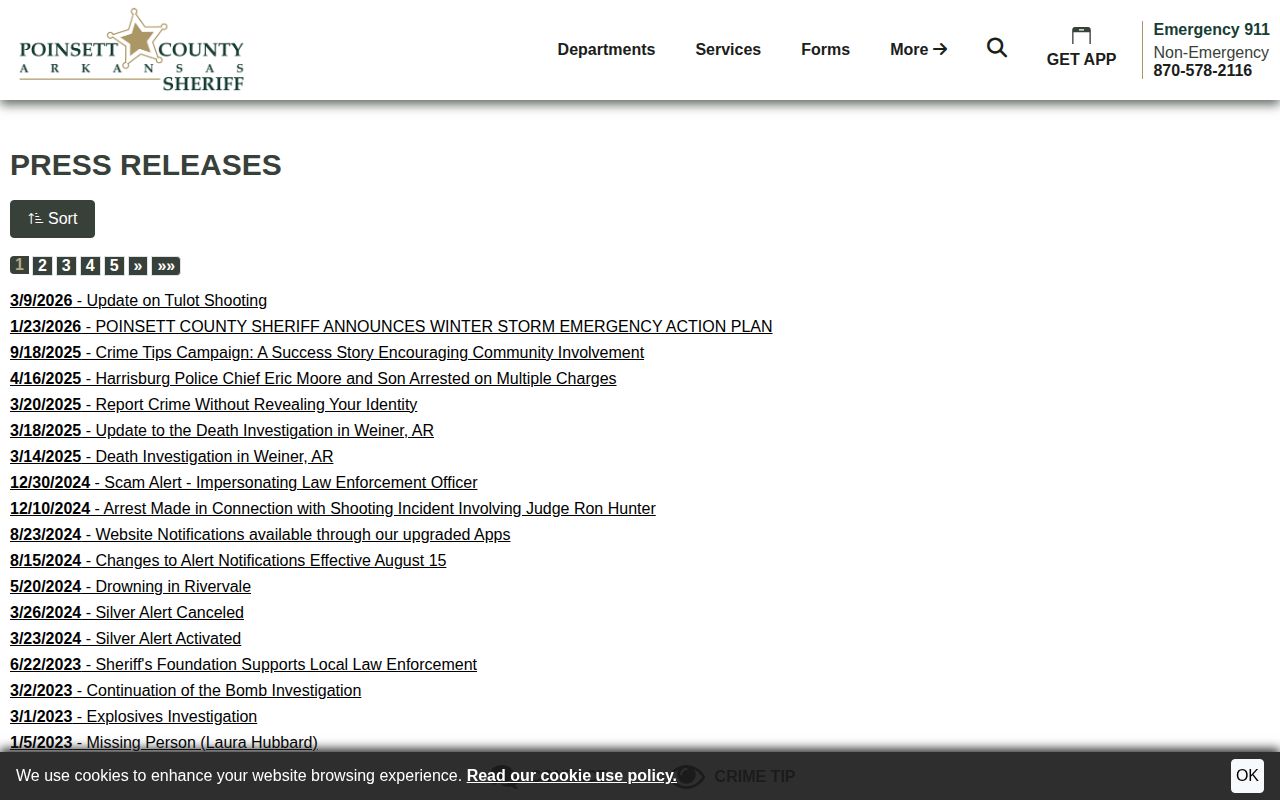Dismiss cookie notice with OK button
1280x800 pixels.
click(x=1247, y=775)
